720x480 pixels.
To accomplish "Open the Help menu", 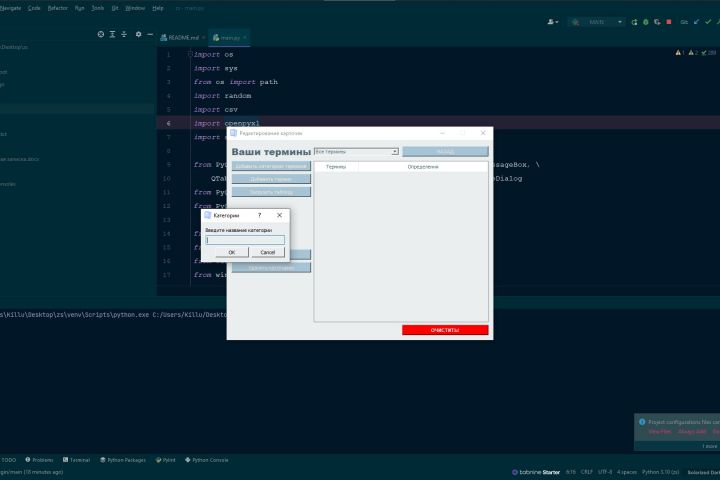I will [158, 8].
